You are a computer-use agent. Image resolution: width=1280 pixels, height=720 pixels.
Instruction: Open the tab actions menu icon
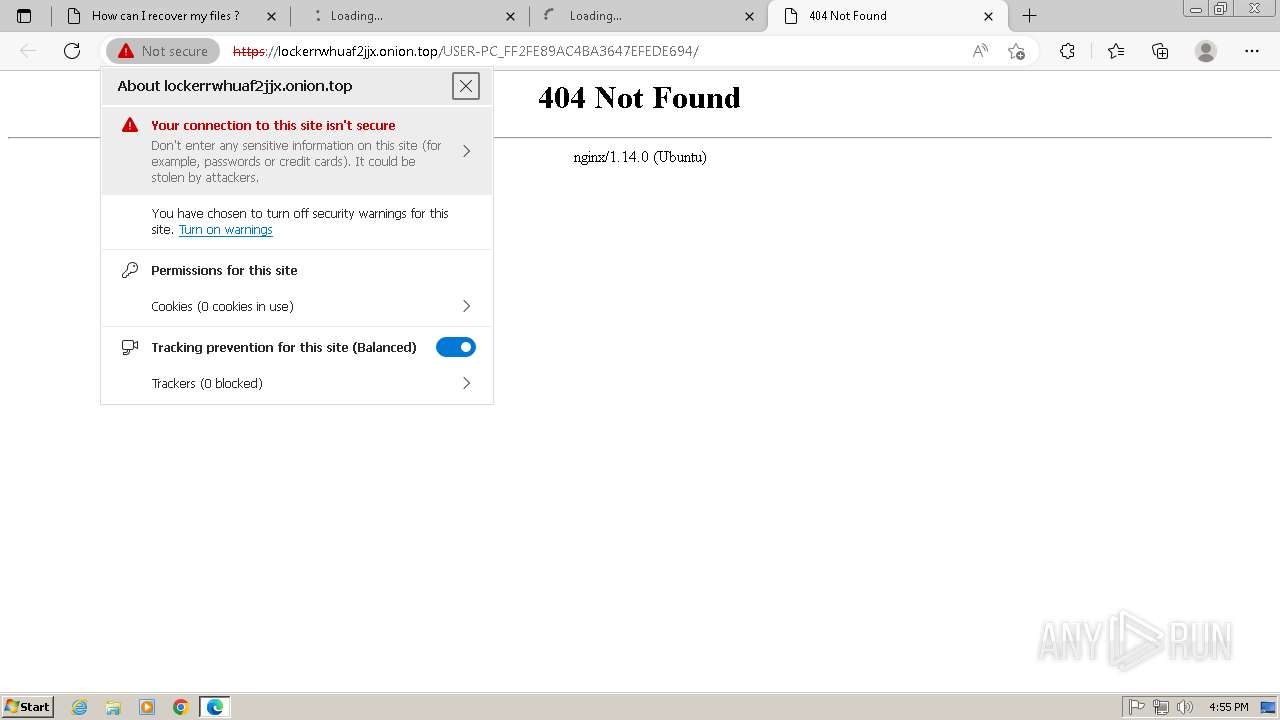coord(24,16)
